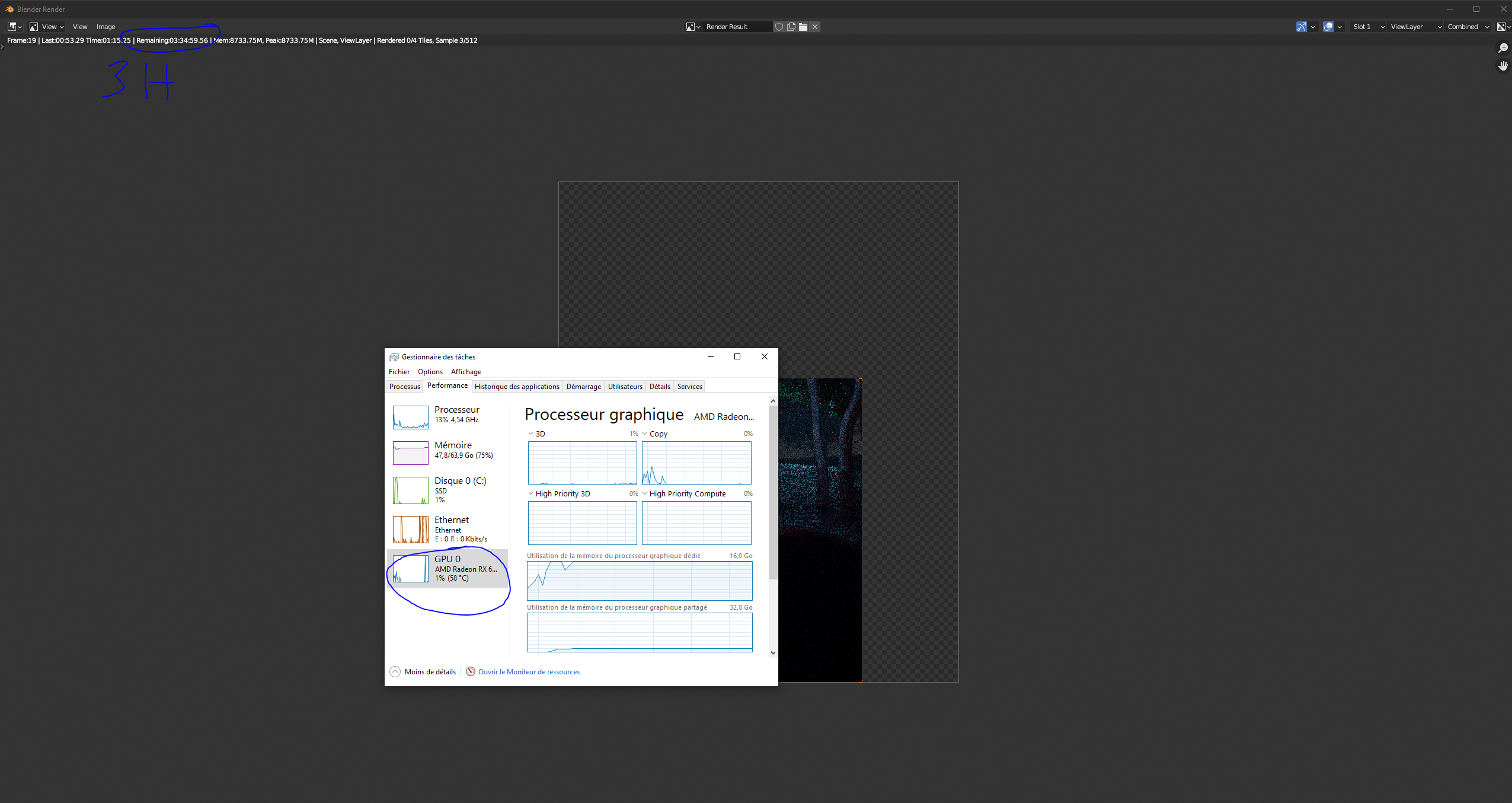Switch to the Démarrage tab
Screen dimensions: 1512x803
583,387
